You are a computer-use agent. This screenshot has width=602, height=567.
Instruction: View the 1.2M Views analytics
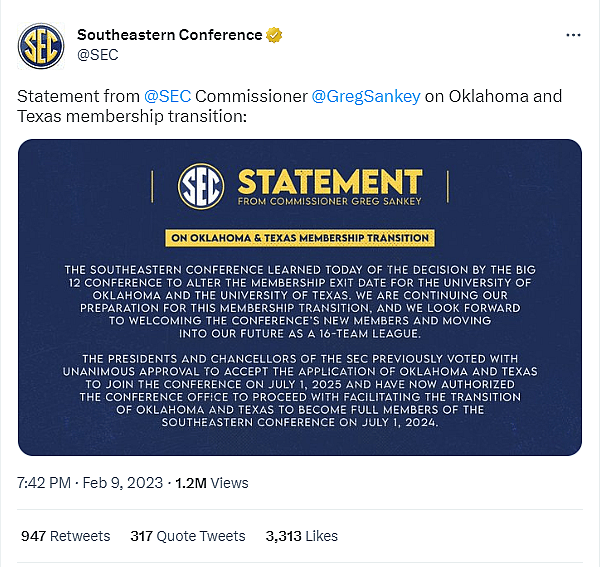point(211,482)
